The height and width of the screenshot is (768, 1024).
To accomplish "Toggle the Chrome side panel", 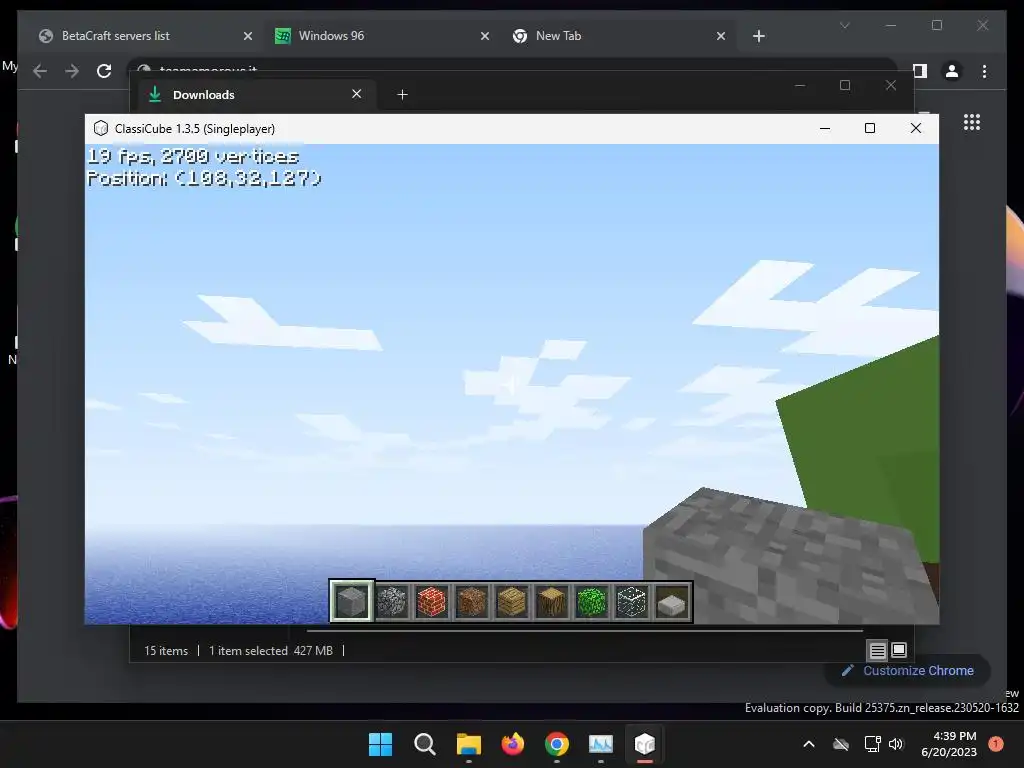I will [920, 71].
